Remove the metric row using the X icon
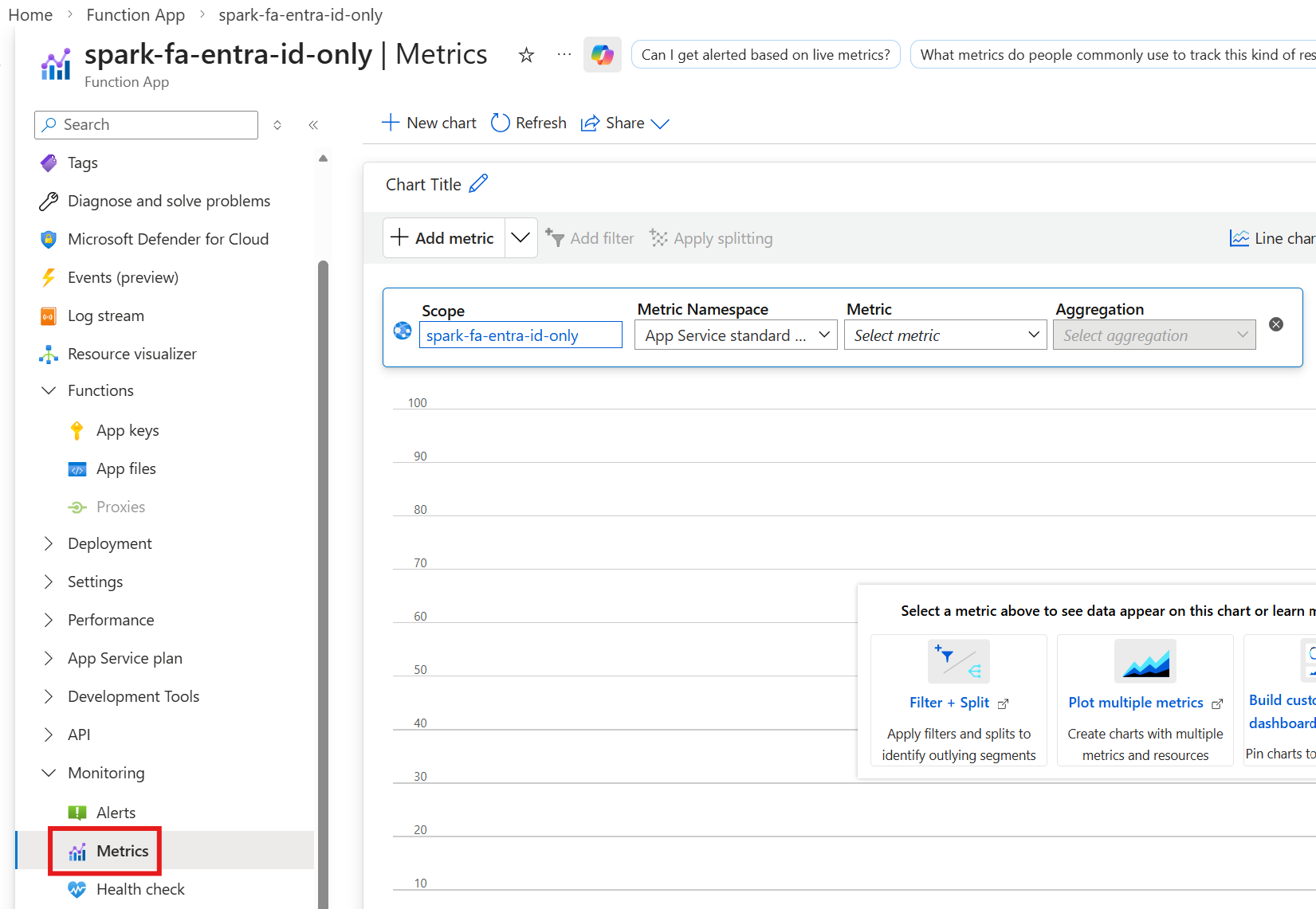The height and width of the screenshot is (909, 1316). 1276,324
